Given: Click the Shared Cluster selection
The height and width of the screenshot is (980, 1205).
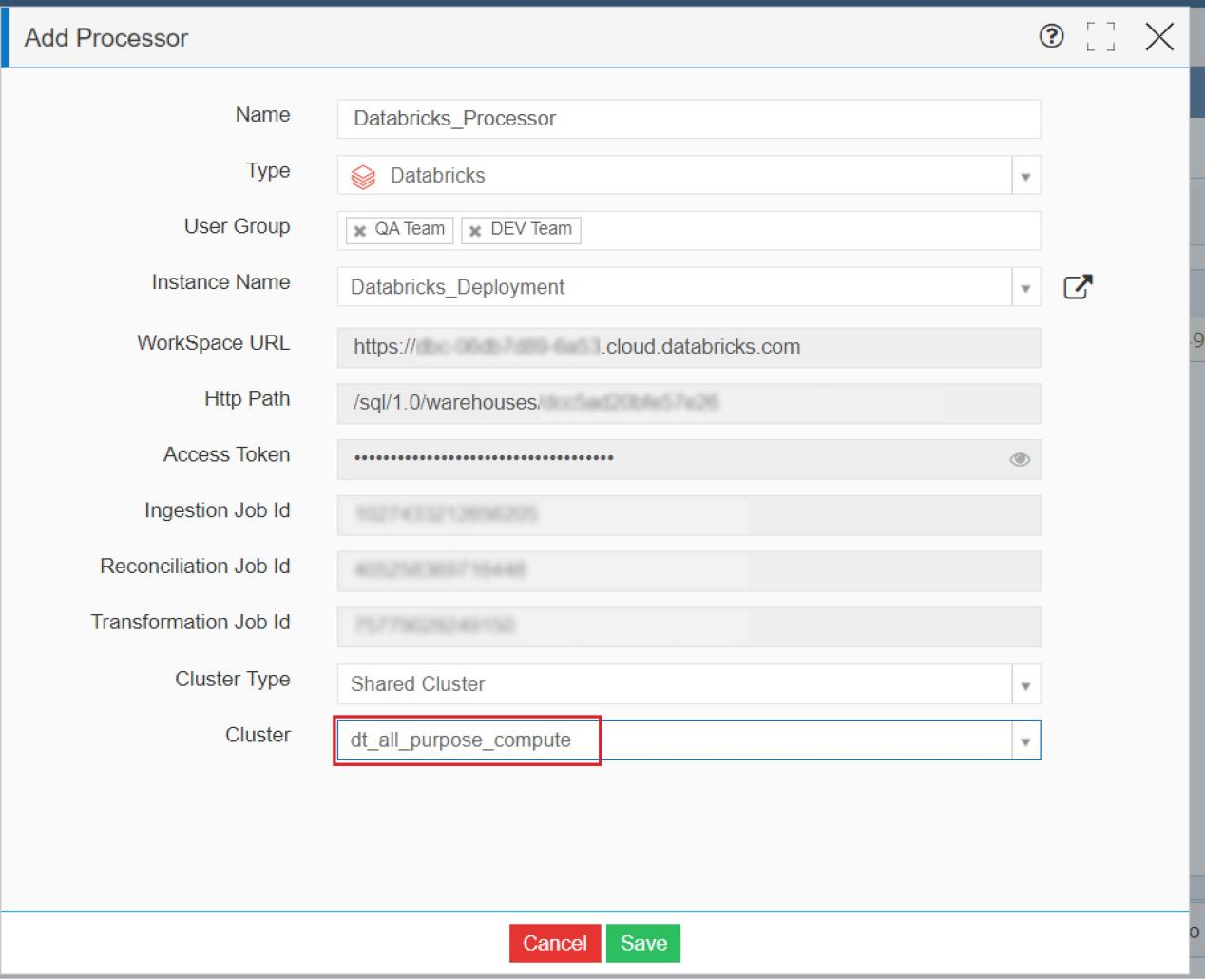Looking at the screenshot, I should click(x=418, y=683).
